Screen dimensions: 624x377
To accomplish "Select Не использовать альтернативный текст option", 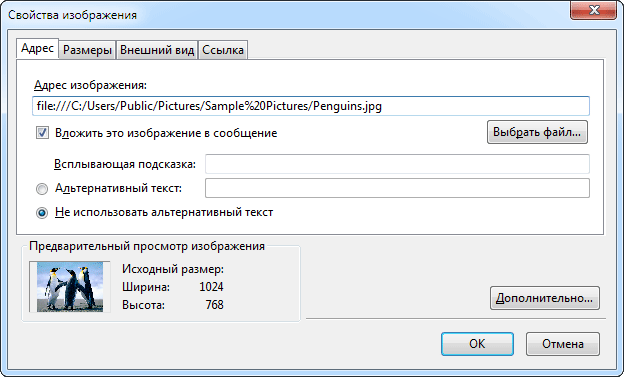I will click(x=42, y=213).
